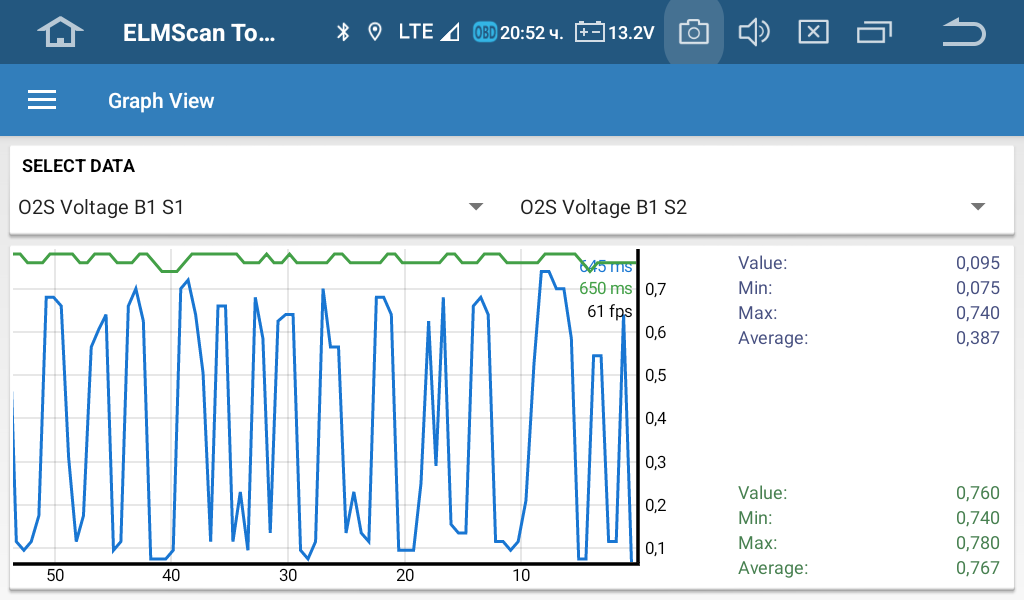
Task: Tap the LTE signal indicator
Action: [427, 32]
